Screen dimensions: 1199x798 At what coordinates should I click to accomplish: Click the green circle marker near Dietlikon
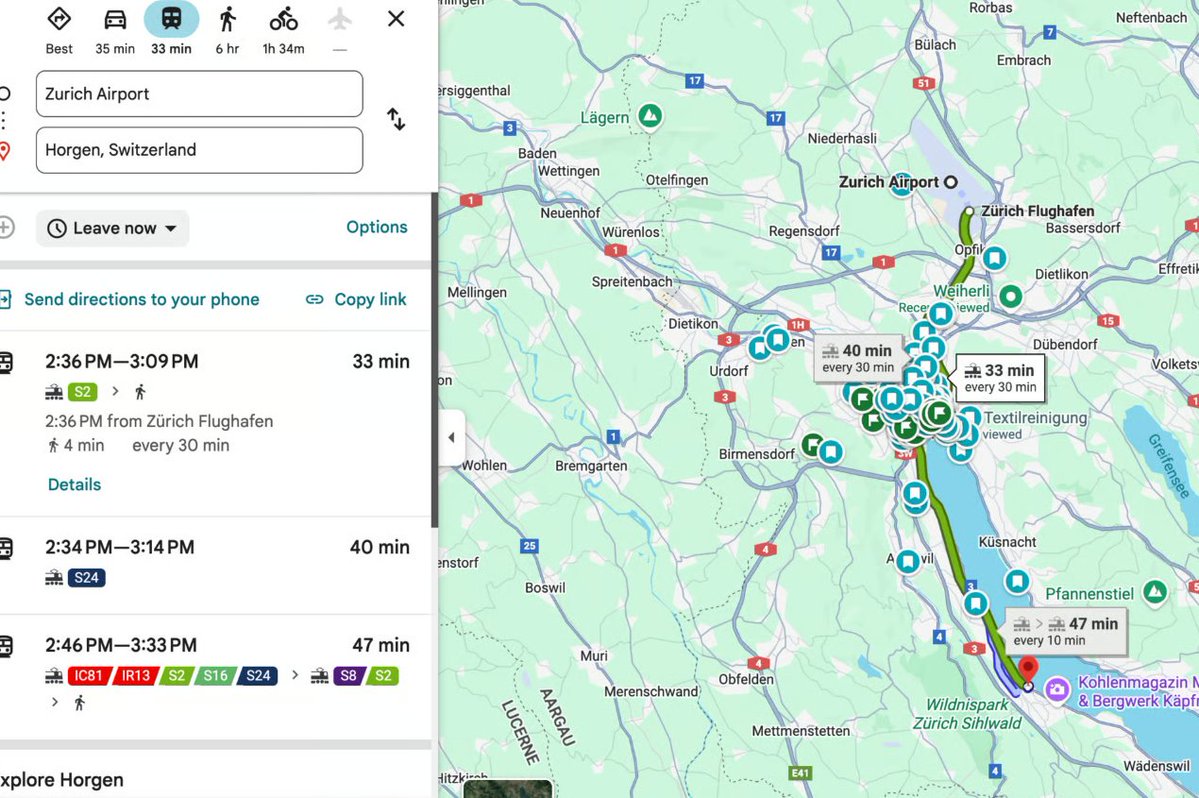[1011, 296]
